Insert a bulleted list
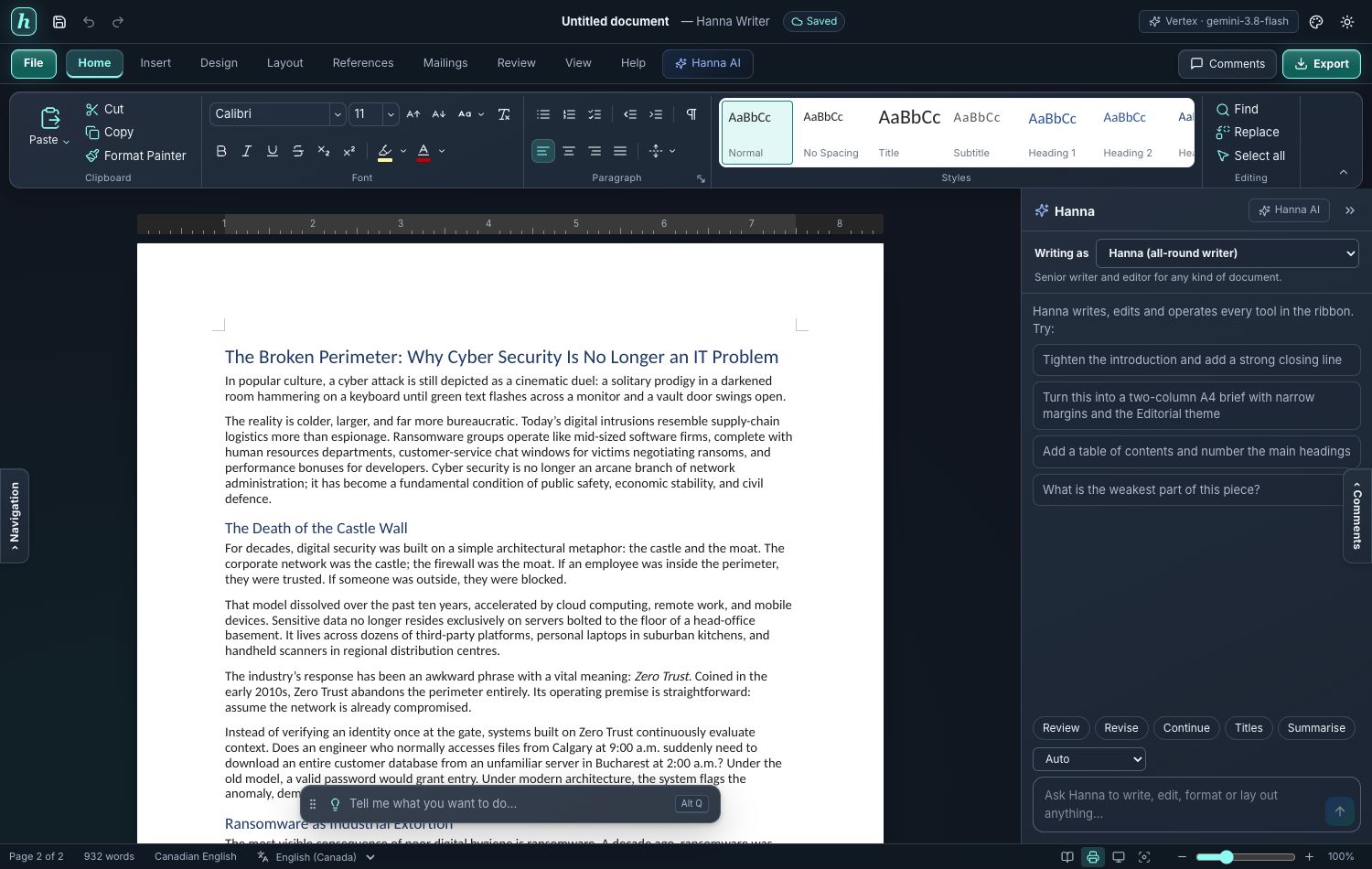Image resolution: width=1372 pixels, height=869 pixels. [543, 114]
